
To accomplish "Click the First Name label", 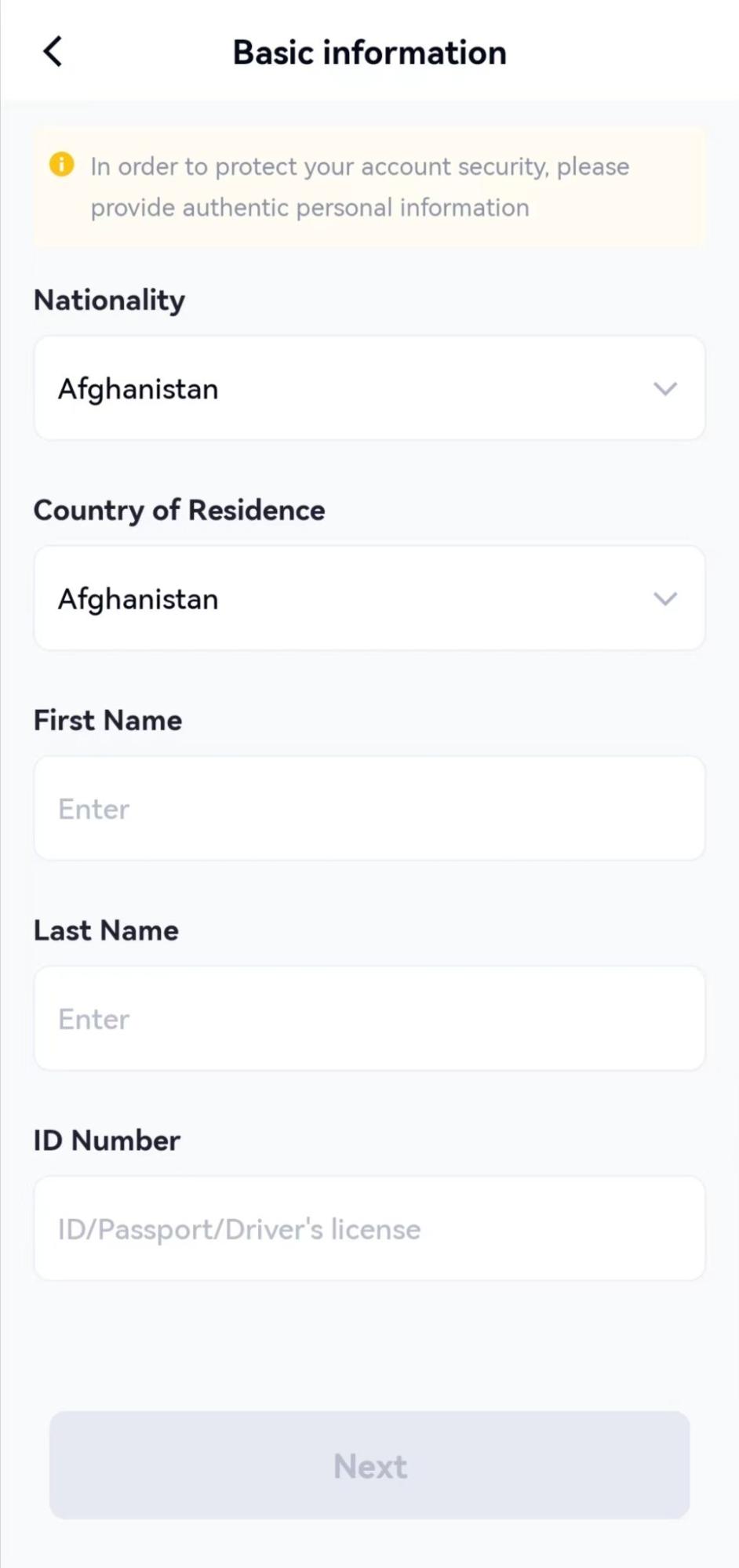I will tap(107, 720).
